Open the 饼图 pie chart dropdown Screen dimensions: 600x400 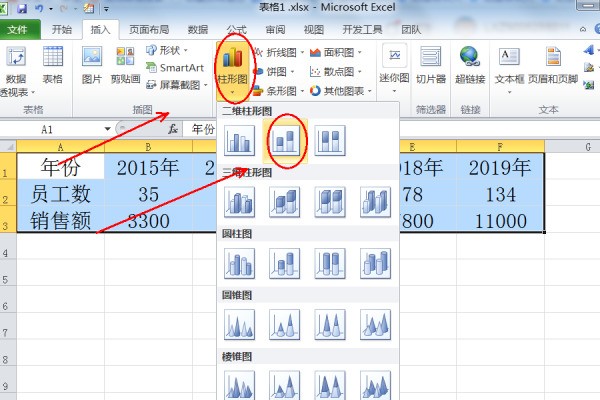274,72
